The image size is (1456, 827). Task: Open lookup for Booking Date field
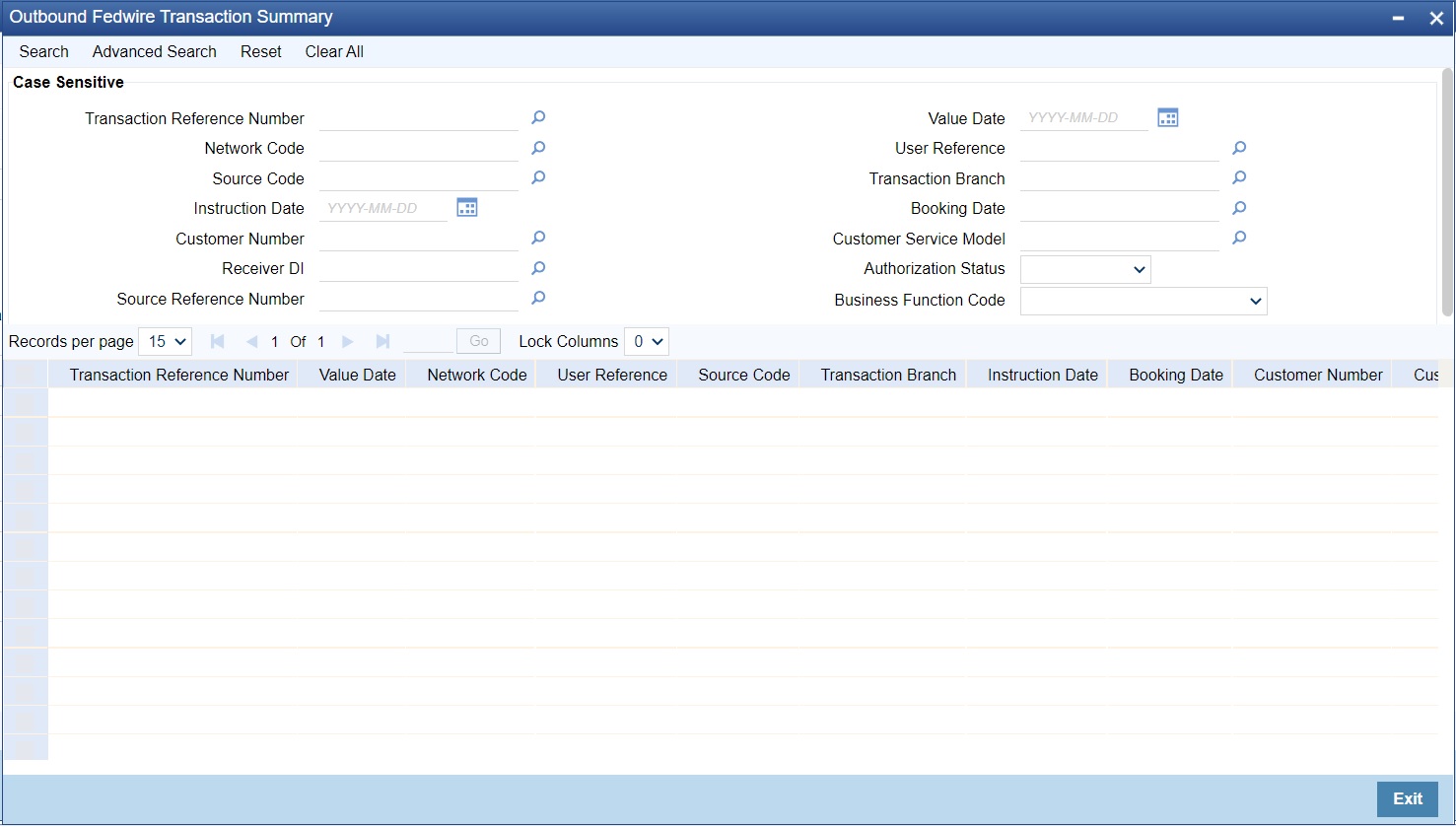coord(1239,208)
